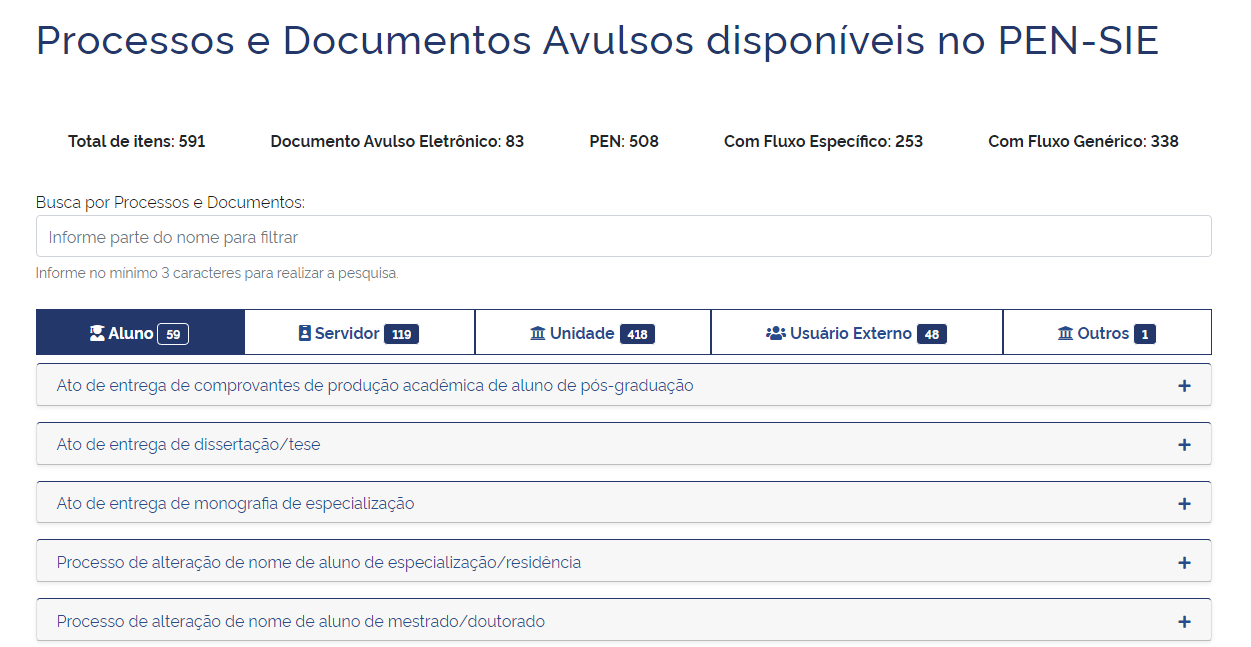Click the people icon beside Usuário Externo
Screen dimensions: 1251x647
(776, 334)
